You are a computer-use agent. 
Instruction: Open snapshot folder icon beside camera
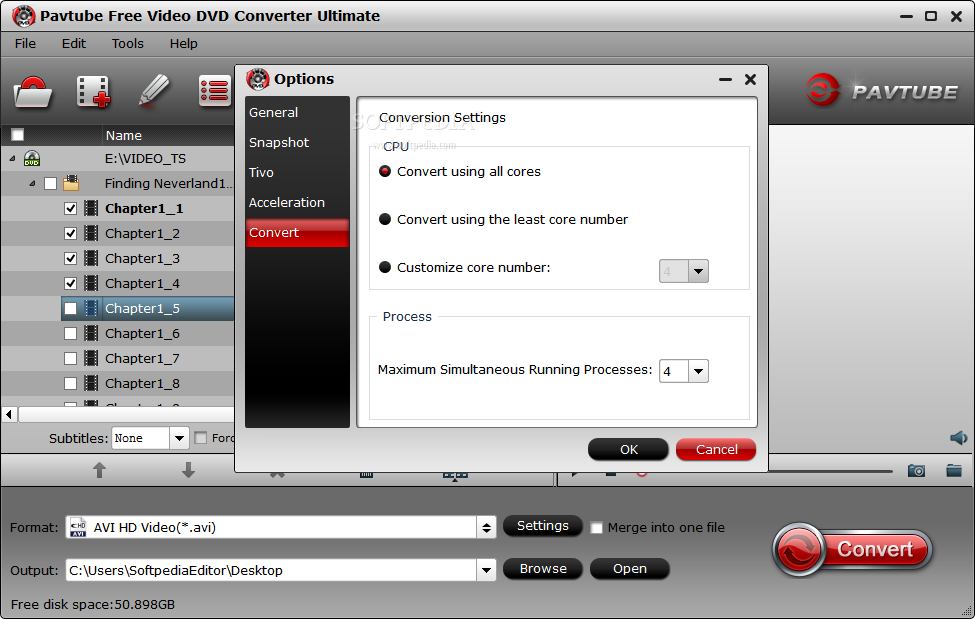pos(954,470)
